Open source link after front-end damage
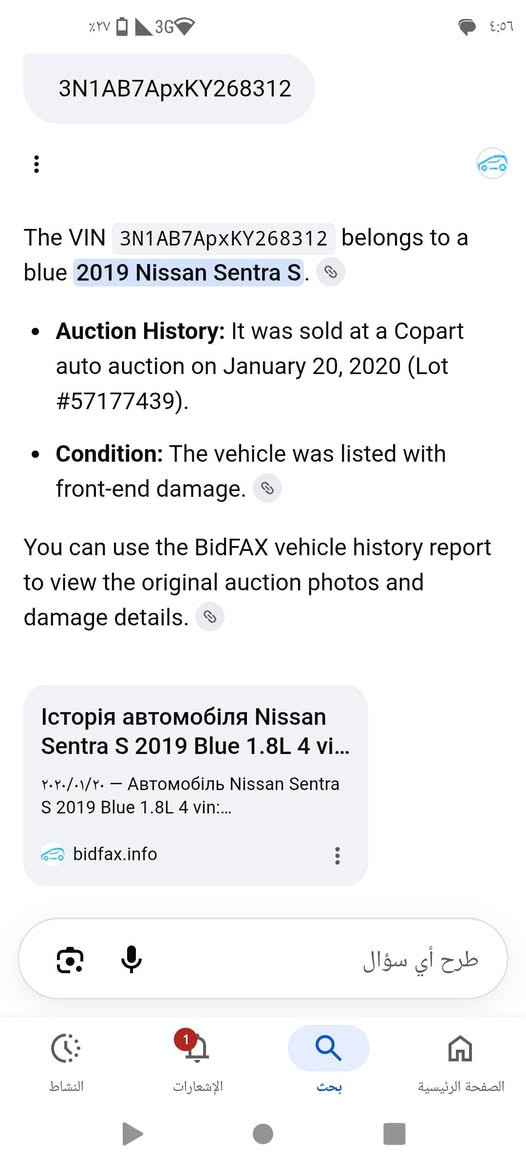Image resolution: width=526 pixels, height=1169 pixels. (267, 489)
